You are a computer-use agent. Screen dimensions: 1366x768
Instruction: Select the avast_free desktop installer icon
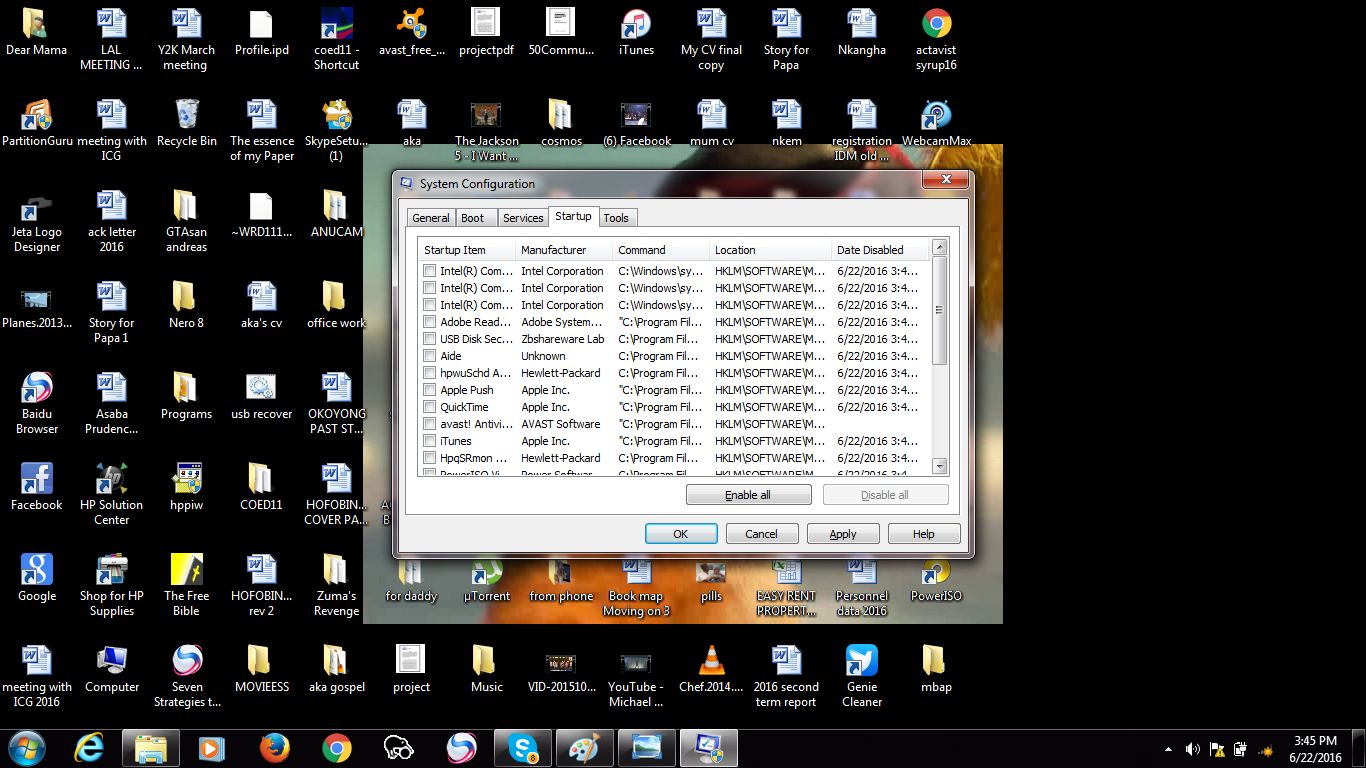411,33
